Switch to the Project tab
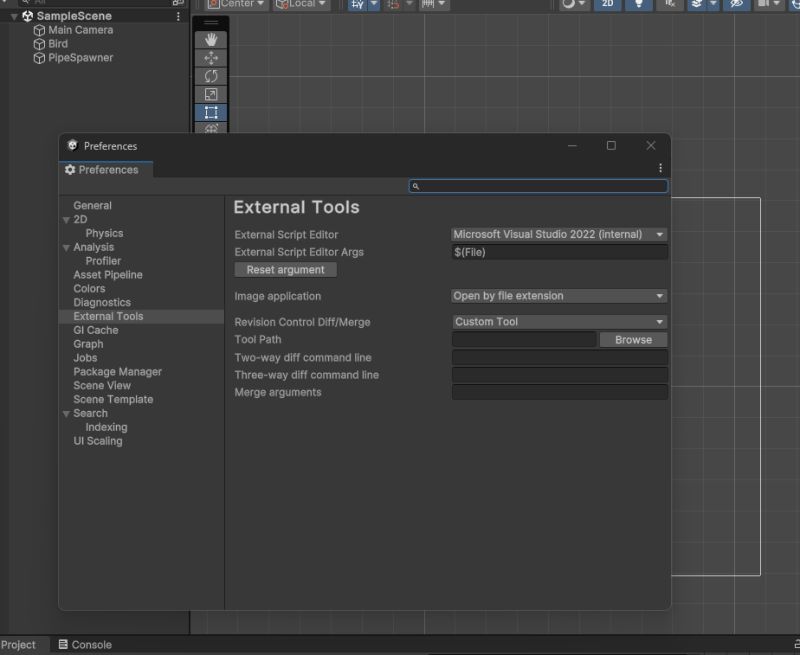800x655 pixels. (x=18, y=644)
